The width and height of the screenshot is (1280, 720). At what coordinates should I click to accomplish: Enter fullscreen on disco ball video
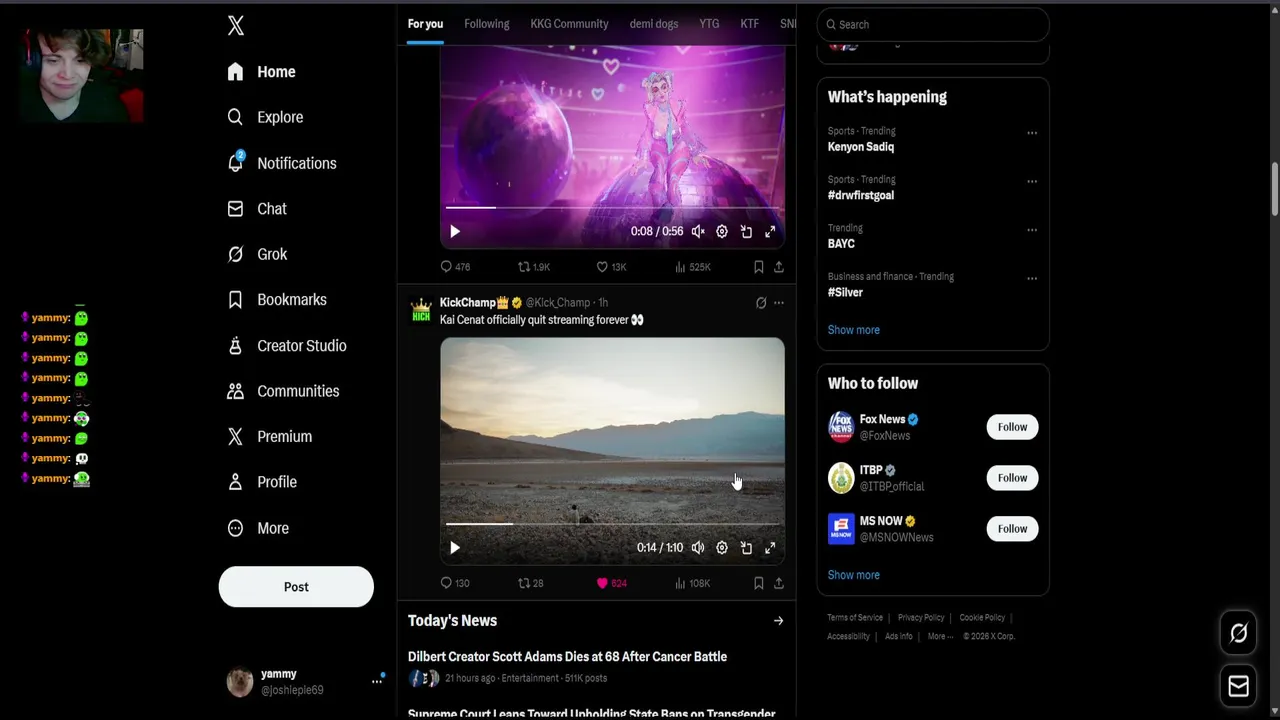point(770,231)
